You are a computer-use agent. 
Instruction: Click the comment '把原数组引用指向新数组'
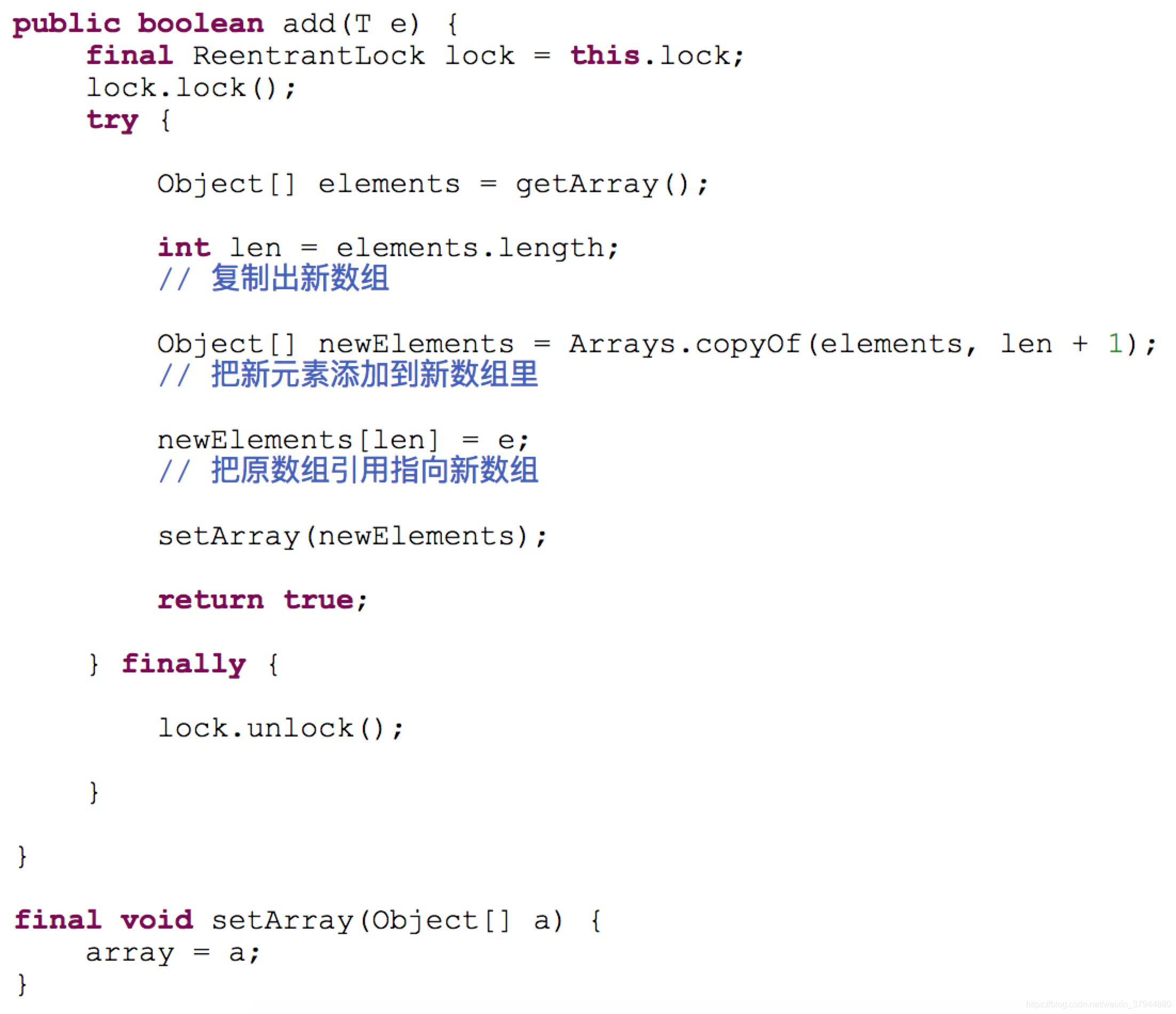coord(375,471)
